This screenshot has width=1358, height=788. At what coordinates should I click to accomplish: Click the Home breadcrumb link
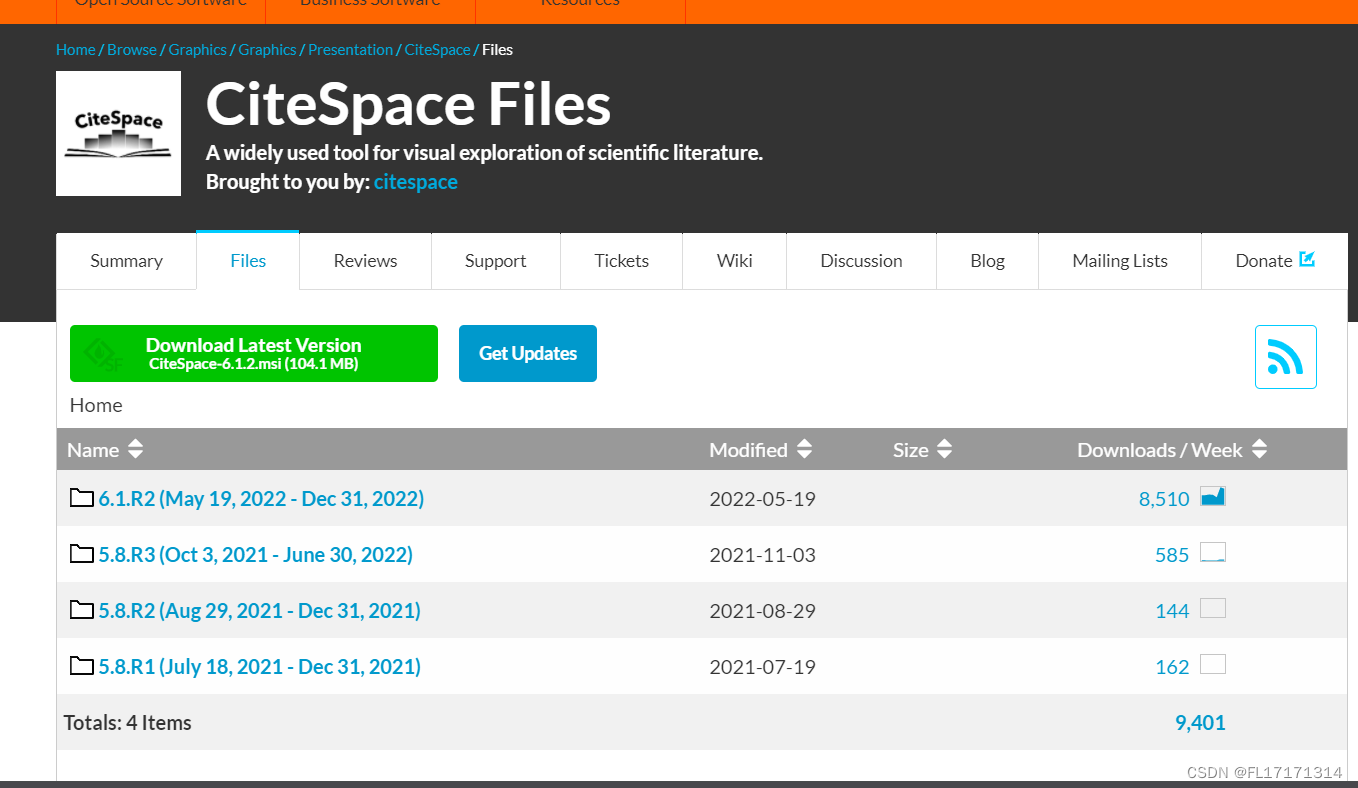(76, 50)
